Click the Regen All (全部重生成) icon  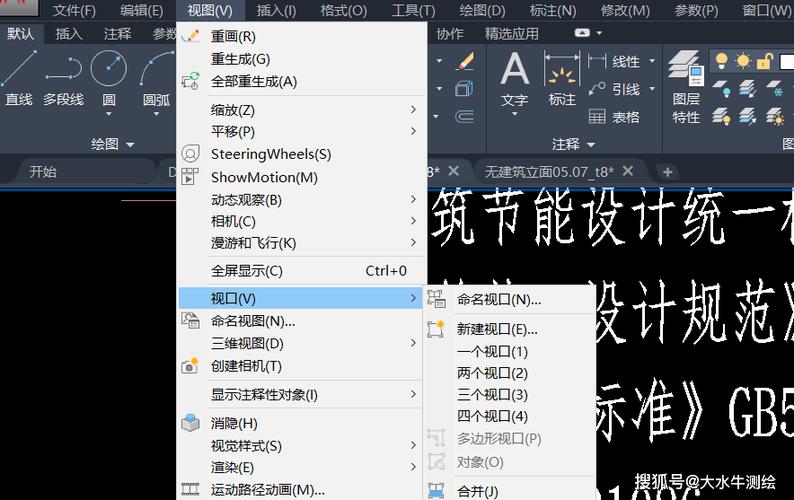pyautogui.click(x=190, y=81)
